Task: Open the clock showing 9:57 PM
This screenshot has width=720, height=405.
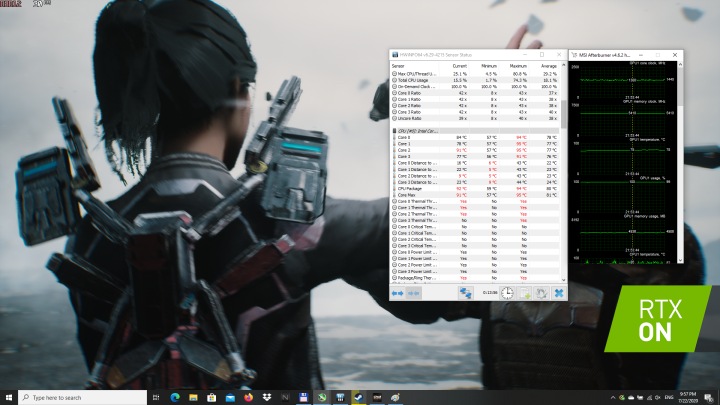Action: (x=687, y=398)
